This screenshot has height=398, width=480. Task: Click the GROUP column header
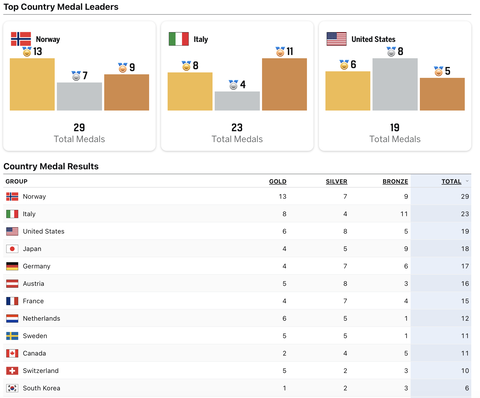pos(16,181)
